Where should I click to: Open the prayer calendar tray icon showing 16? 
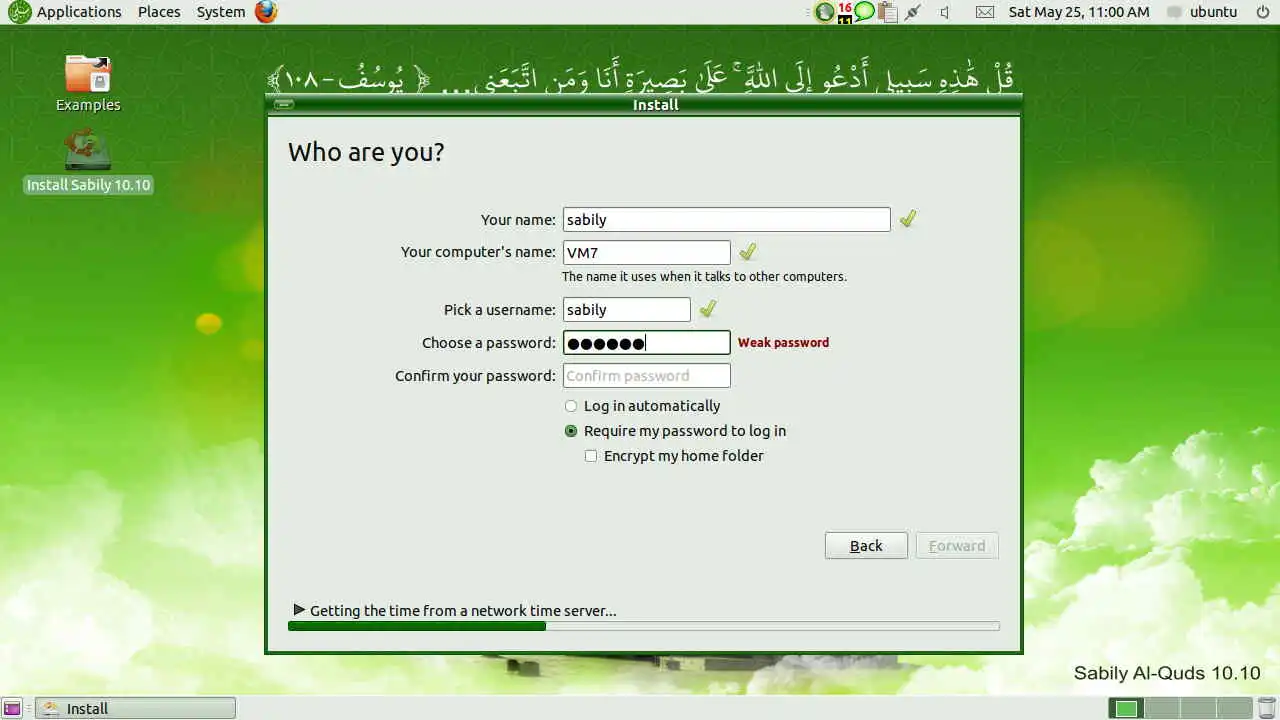coord(845,12)
